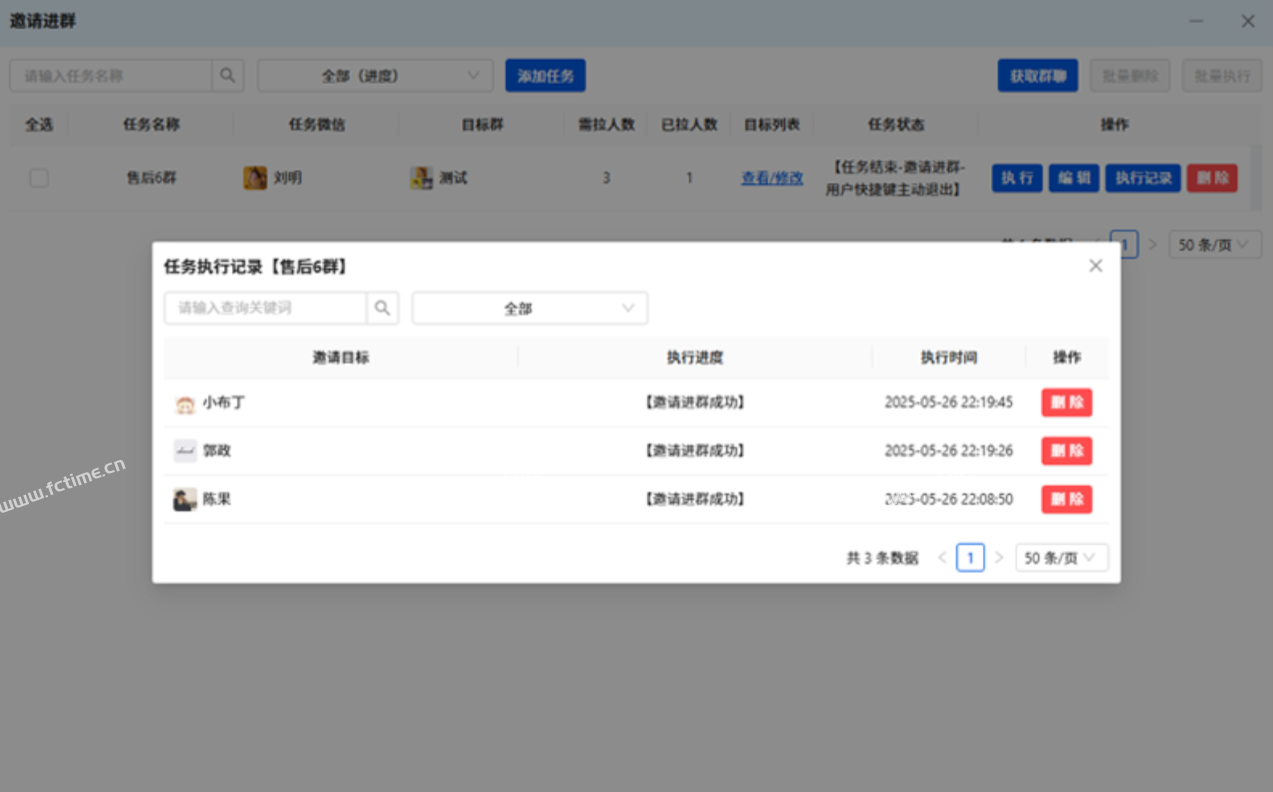Close the 邀请进群 window
Viewport: 1273px width, 792px height.
tap(1248, 21)
